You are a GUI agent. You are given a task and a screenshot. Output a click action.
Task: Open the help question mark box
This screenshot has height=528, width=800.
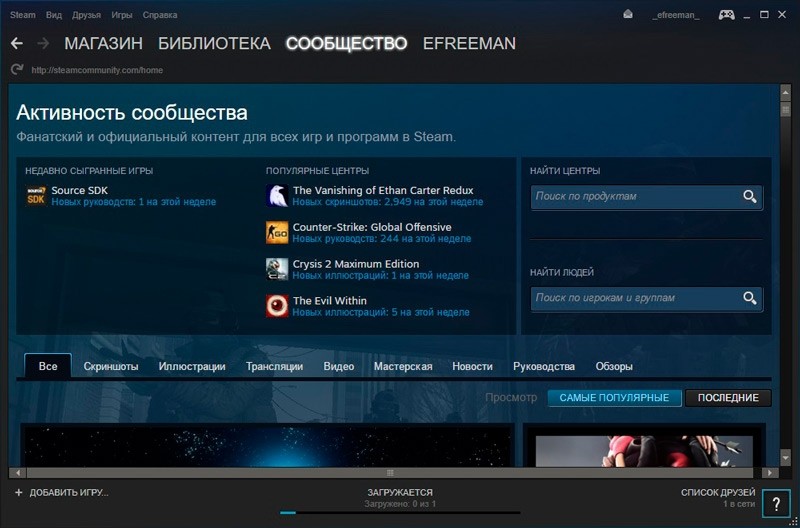coord(776,504)
